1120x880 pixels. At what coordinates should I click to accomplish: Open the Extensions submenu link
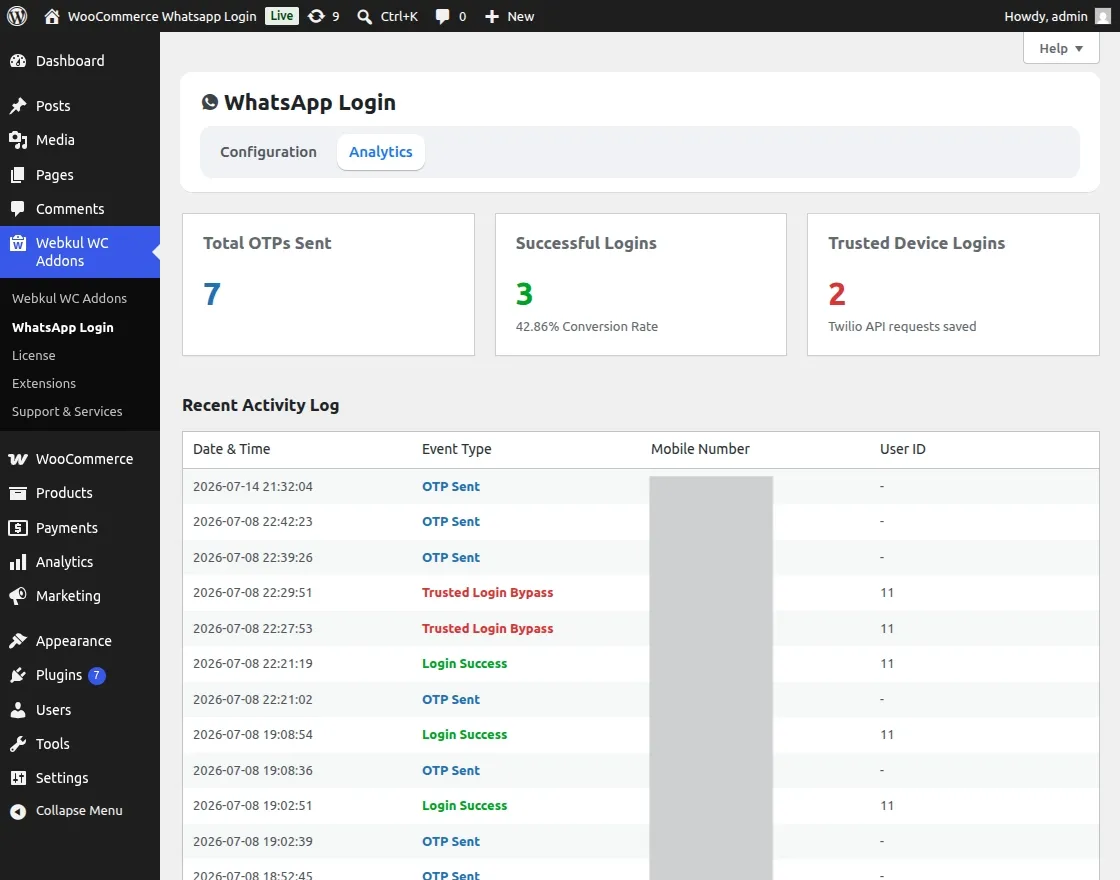44,384
